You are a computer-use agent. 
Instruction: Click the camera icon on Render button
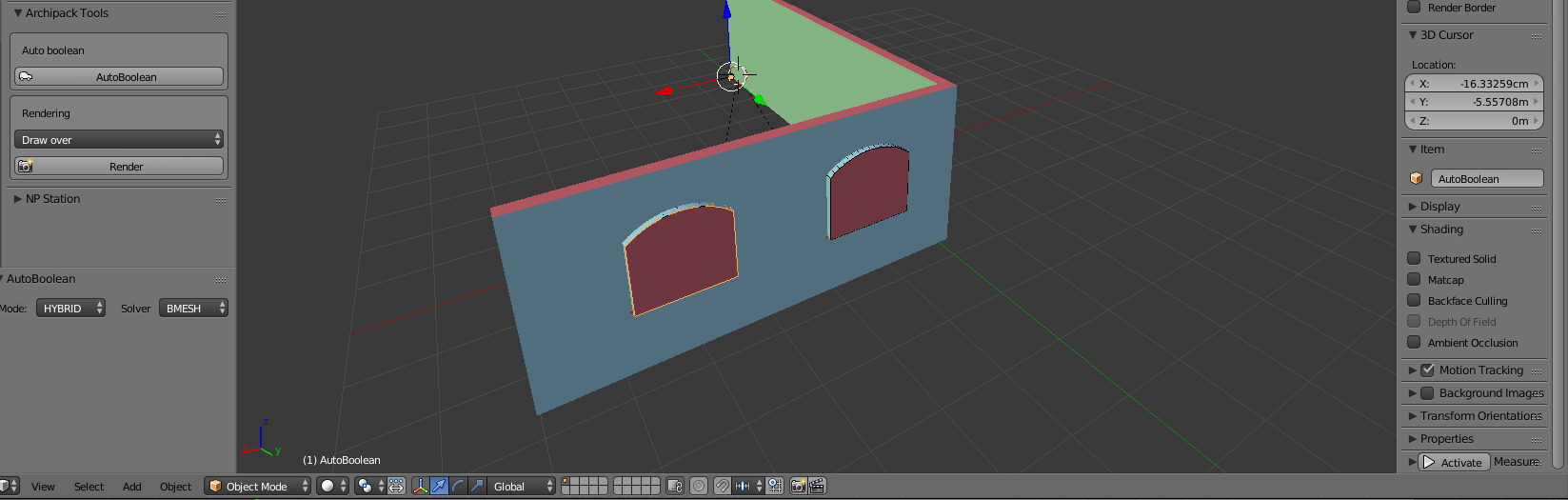click(x=26, y=166)
